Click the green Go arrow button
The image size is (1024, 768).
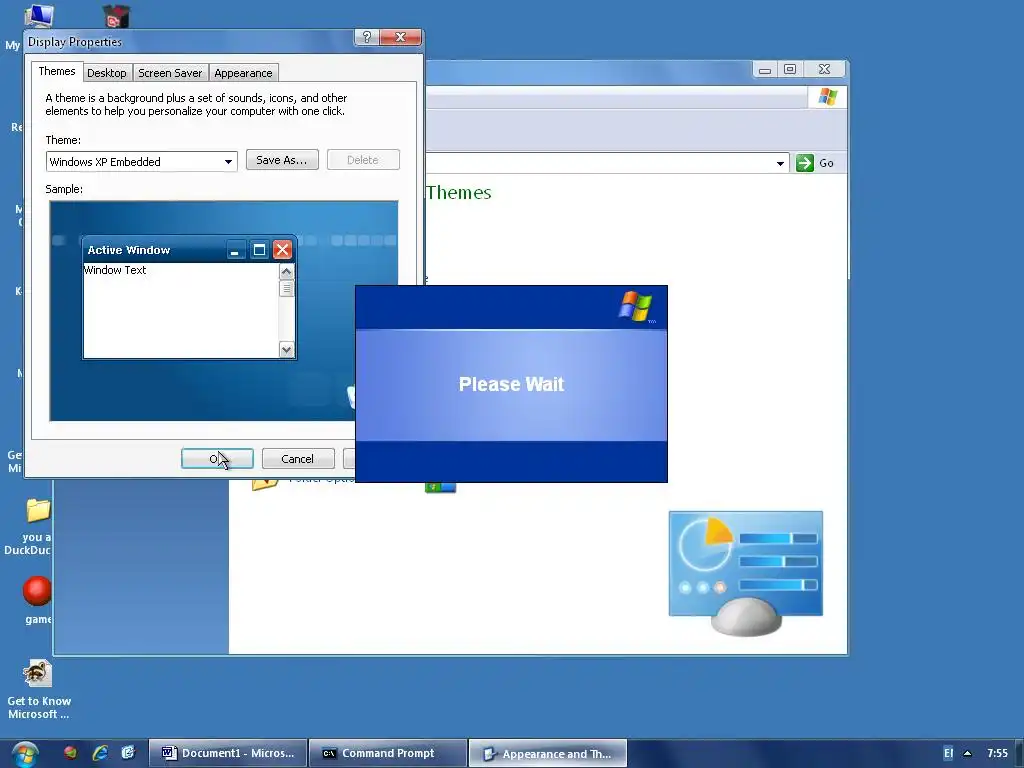pyautogui.click(x=805, y=163)
